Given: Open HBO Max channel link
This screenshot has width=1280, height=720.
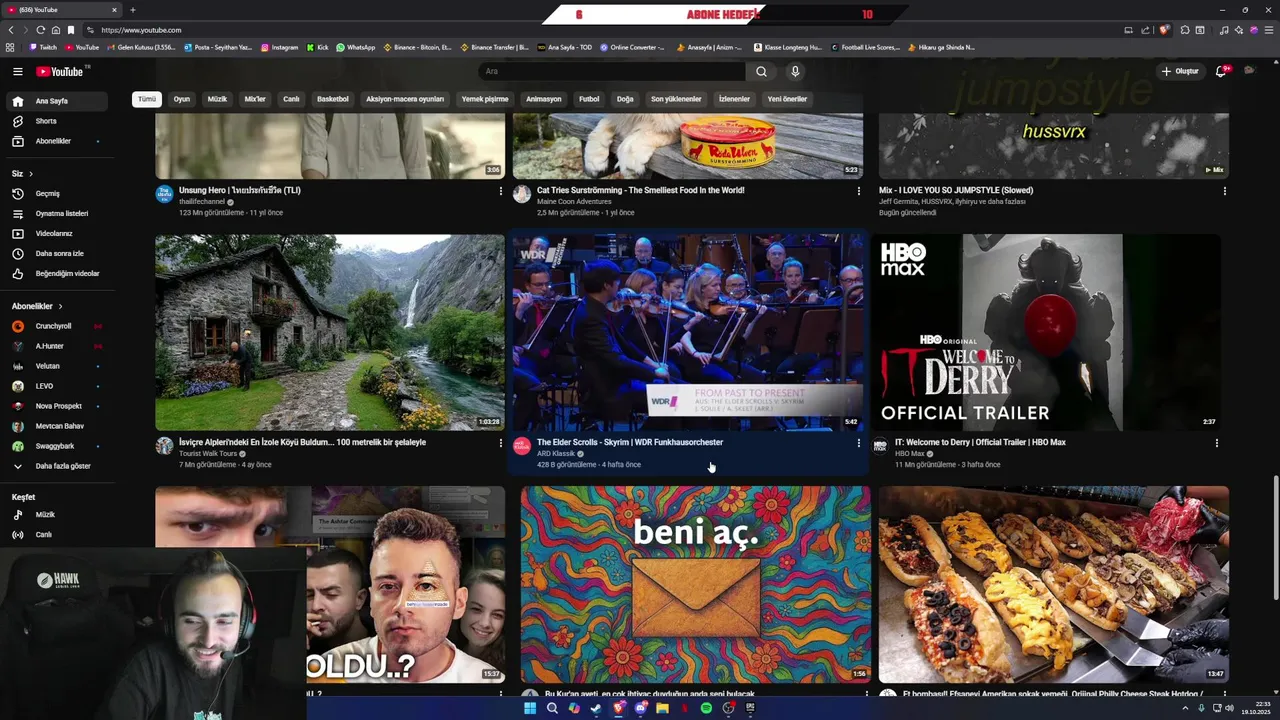Looking at the screenshot, I should (x=910, y=454).
